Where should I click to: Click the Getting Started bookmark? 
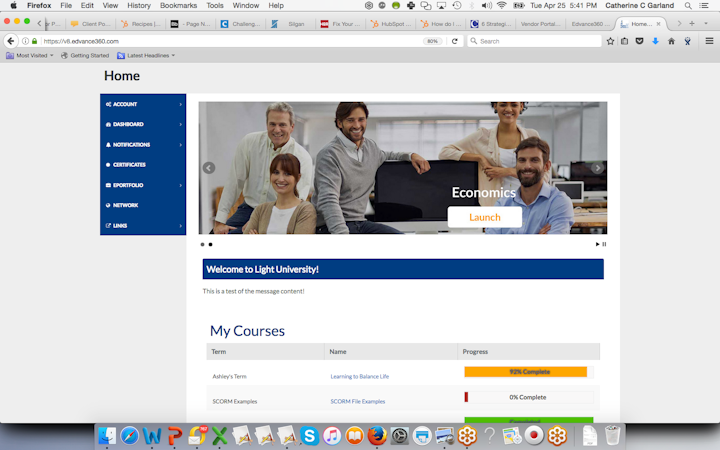click(x=85, y=56)
